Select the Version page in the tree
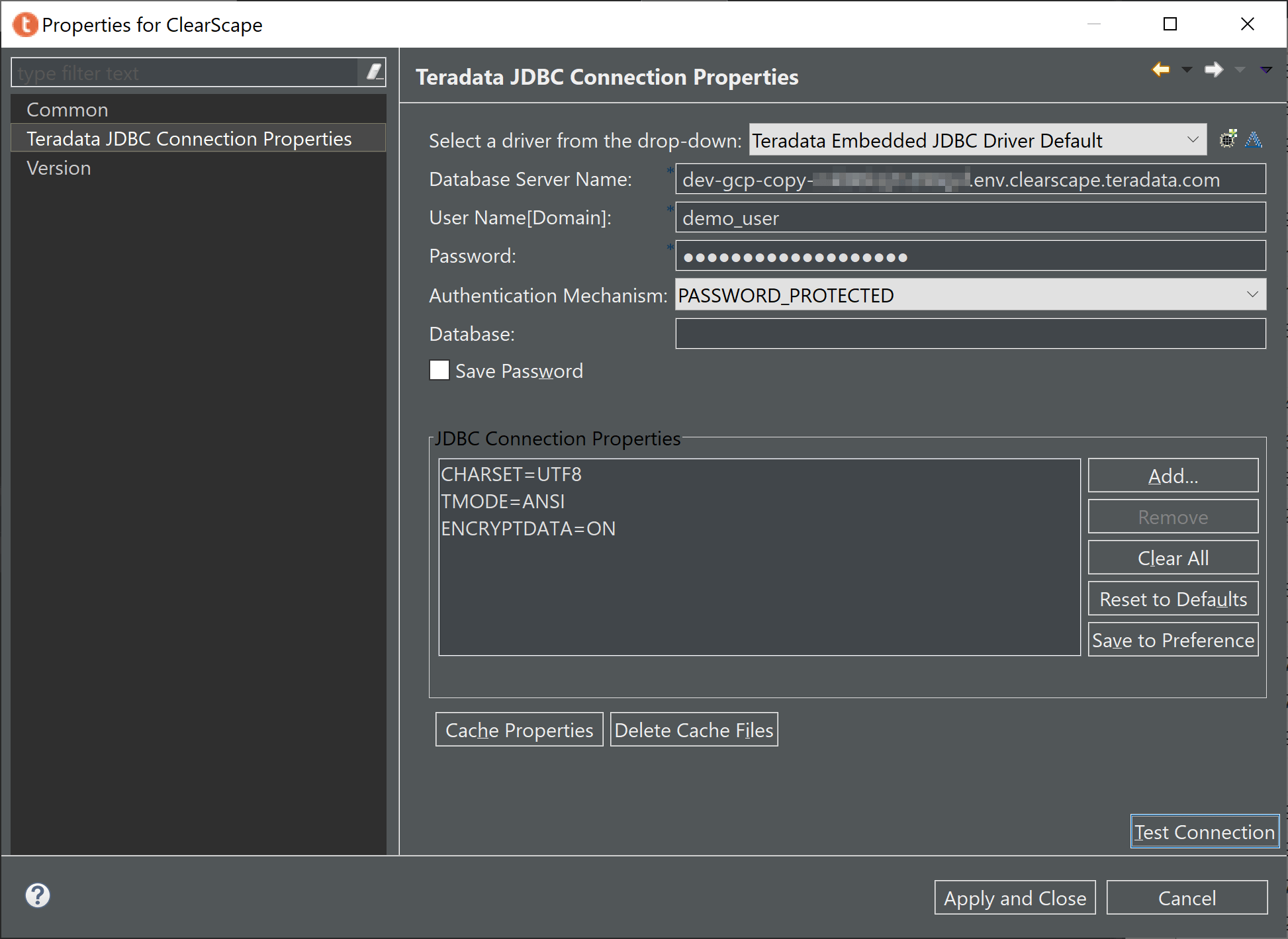Screen dimensions: 1288x939 click(59, 167)
